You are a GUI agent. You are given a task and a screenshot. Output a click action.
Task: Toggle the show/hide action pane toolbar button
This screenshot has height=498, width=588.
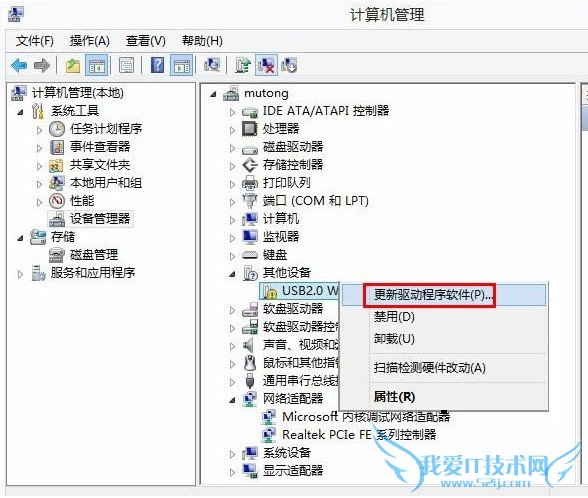182,65
